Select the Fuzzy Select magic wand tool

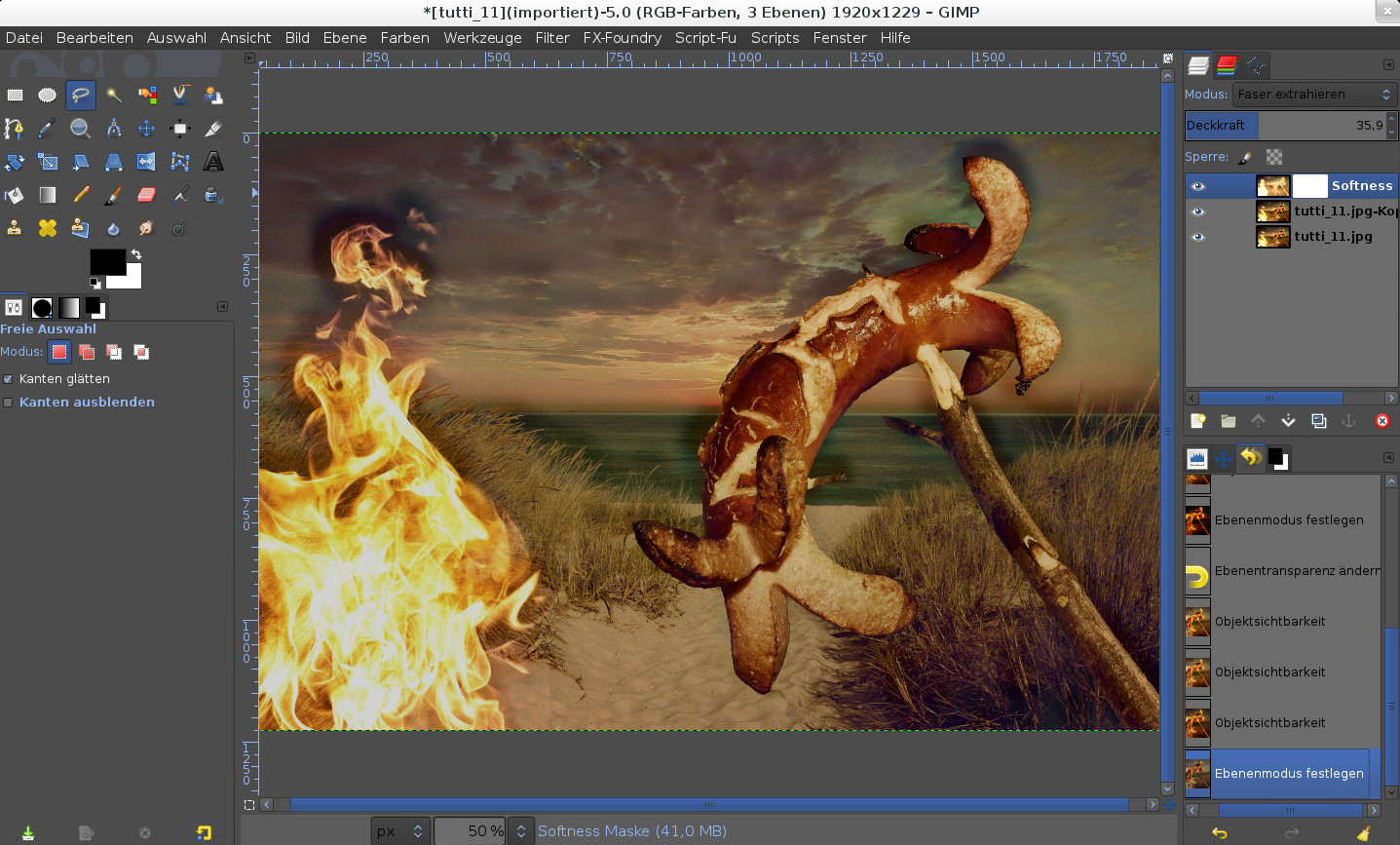tap(114, 95)
